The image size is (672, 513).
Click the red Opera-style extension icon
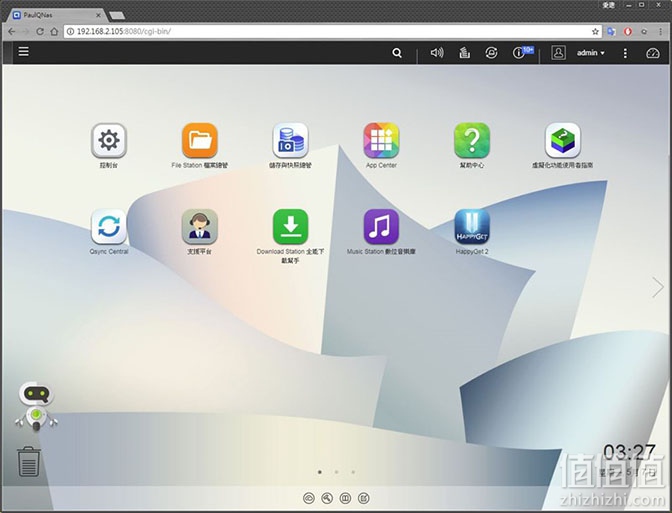coord(628,32)
